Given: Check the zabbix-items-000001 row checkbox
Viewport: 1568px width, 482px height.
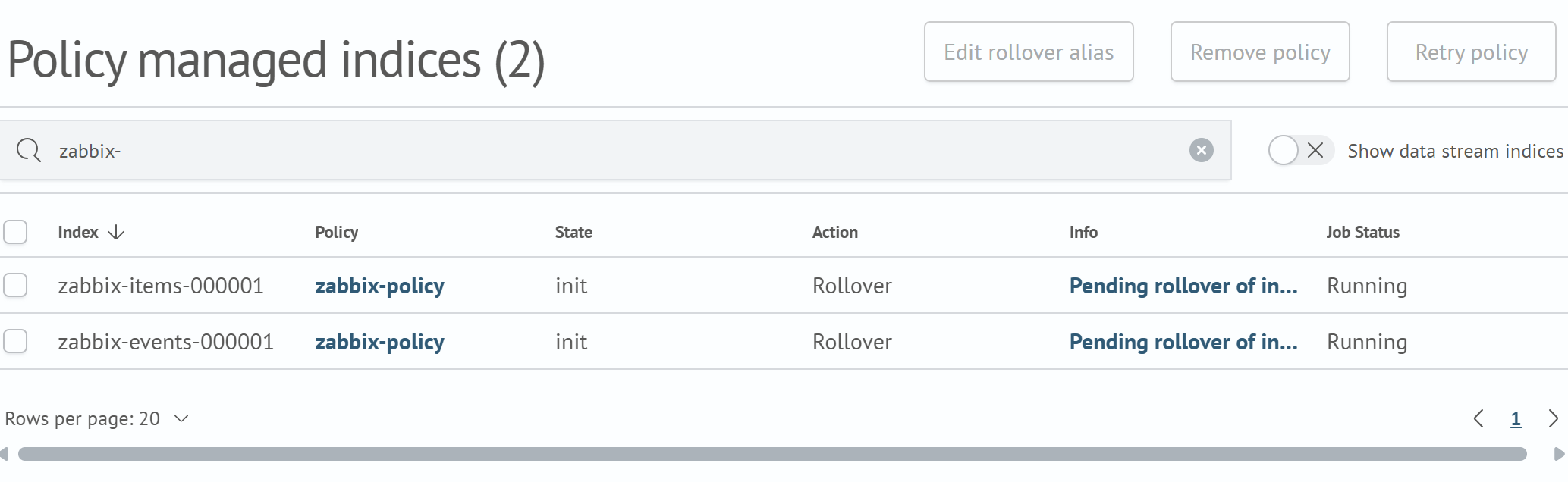Looking at the screenshot, I should point(16,286).
